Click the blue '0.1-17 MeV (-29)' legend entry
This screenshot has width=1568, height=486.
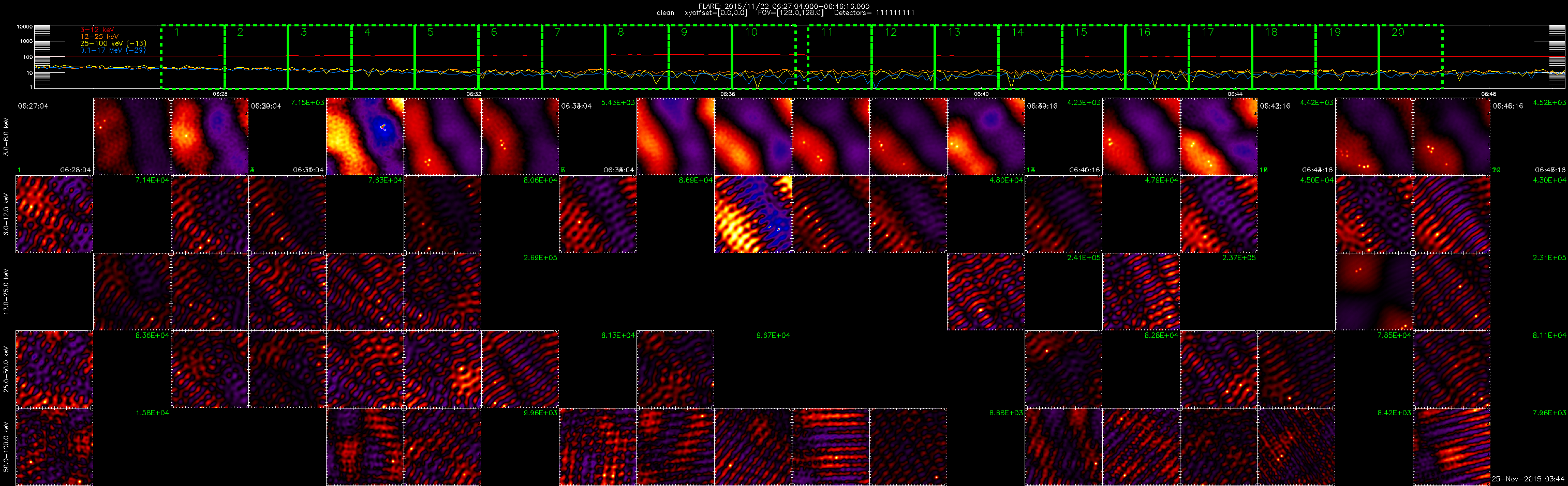(113, 51)
